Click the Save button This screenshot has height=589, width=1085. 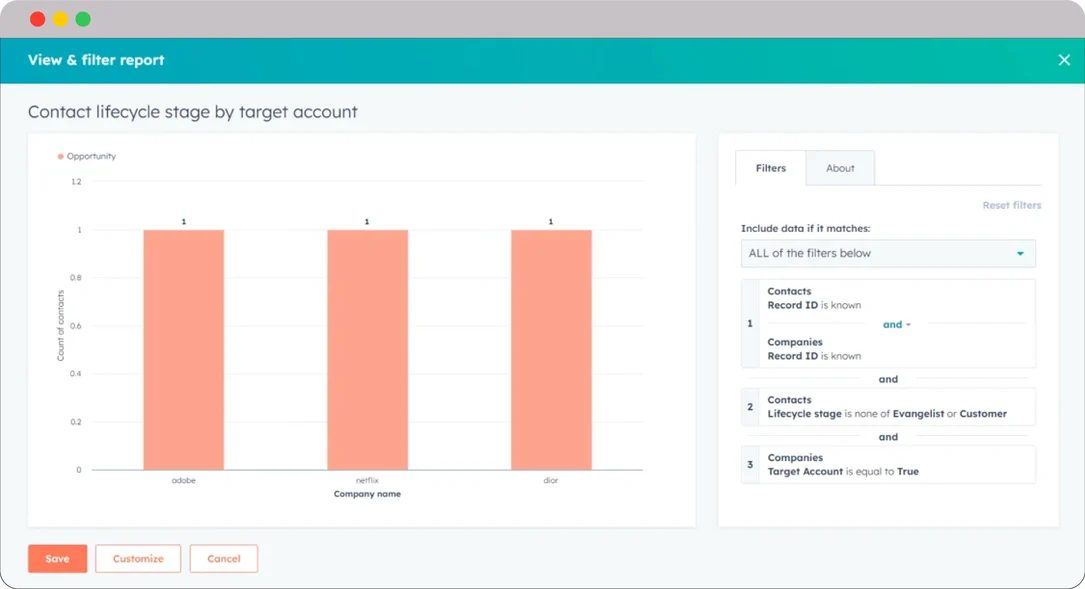coord(57,559)
